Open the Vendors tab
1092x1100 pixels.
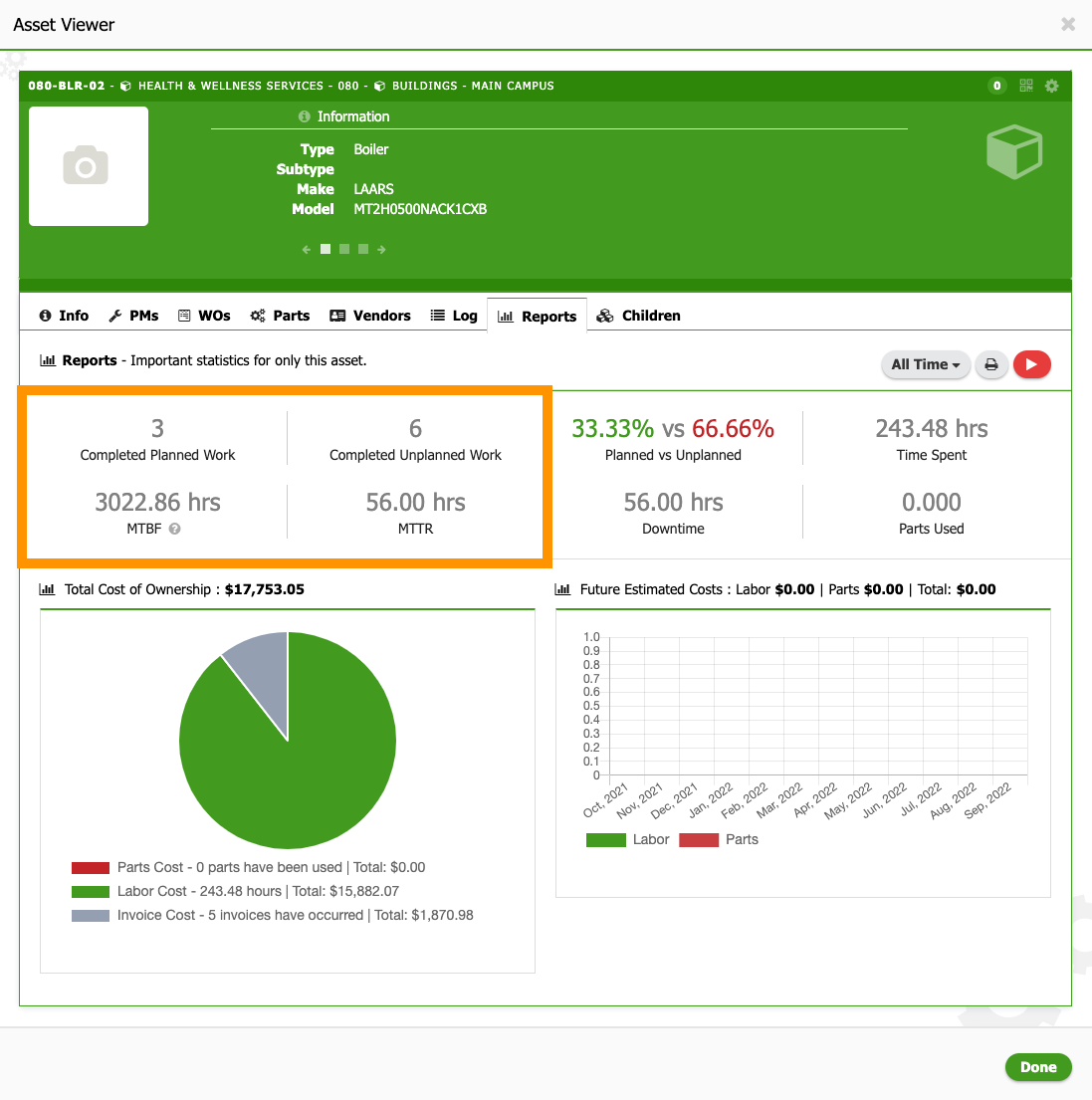point(370,316)
